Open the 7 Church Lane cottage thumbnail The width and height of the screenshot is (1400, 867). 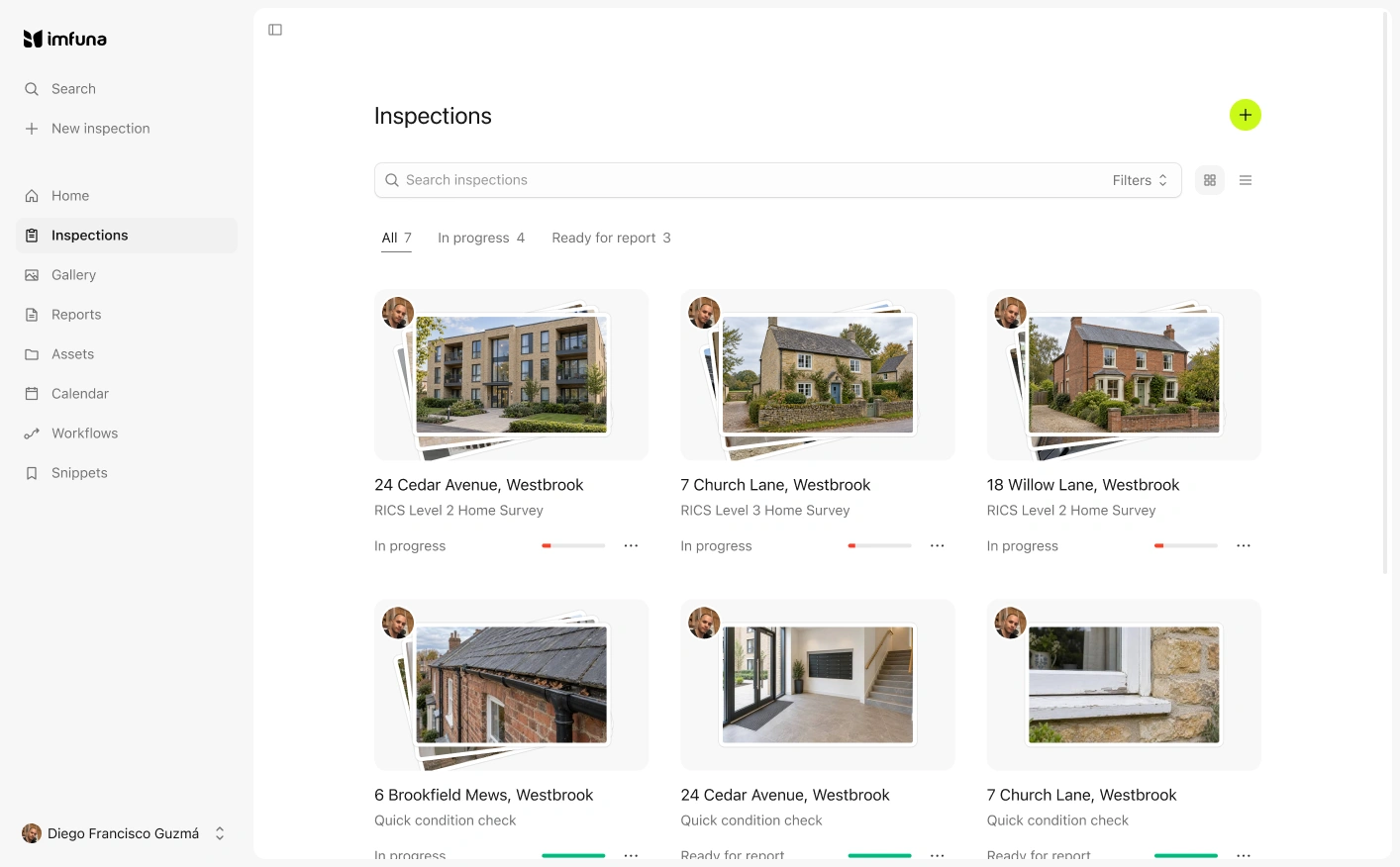click(818, 375)
